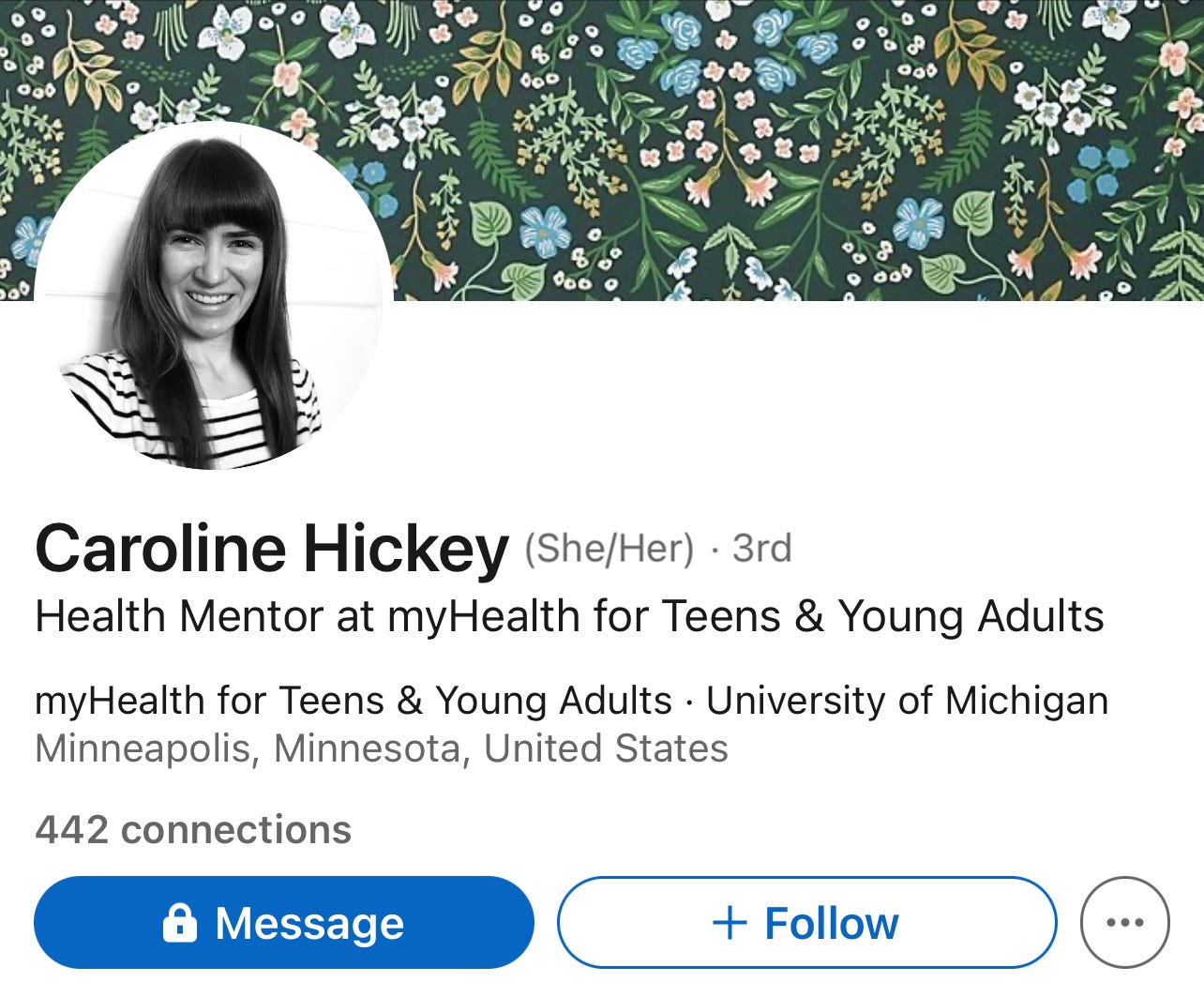Tap the plus symbol inside the Follow control
The width and height of the screenshot is (1204, 997).
pos(729,922)
